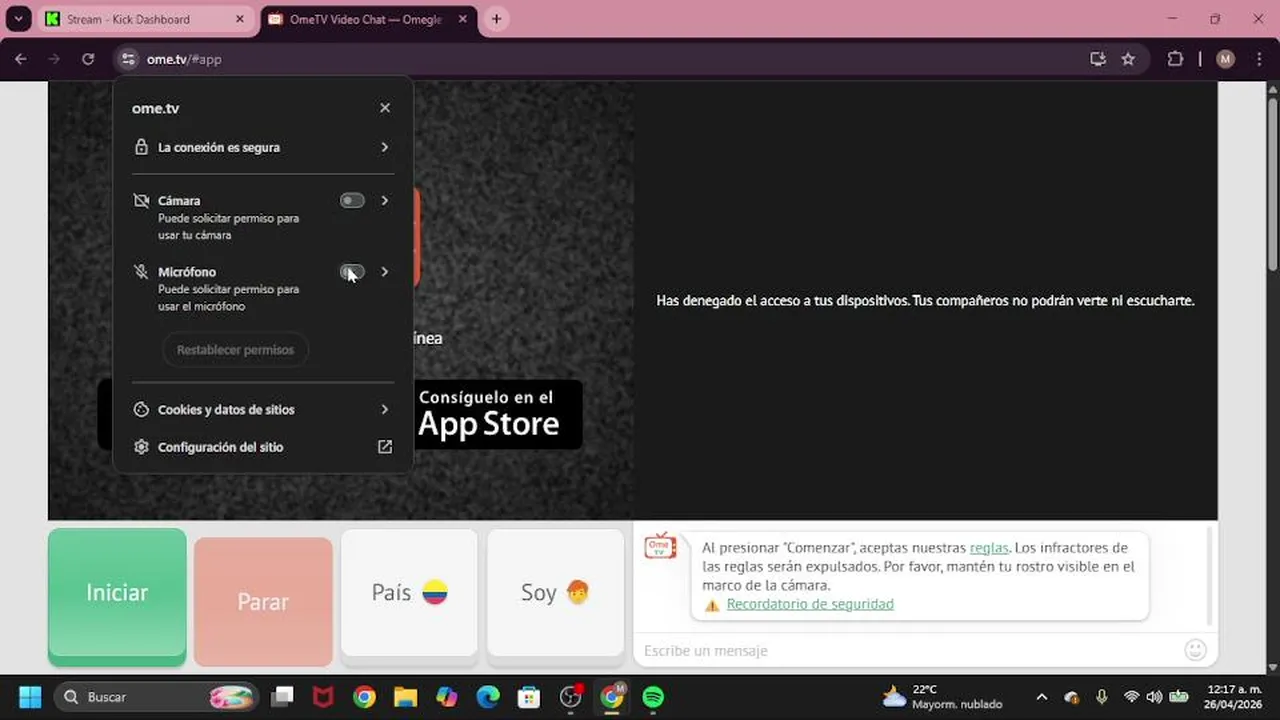Close the Stream - Kick Dashboard tab
Image resolution: width=1280 pixels, height=720 pixels.
click(240, 19)
